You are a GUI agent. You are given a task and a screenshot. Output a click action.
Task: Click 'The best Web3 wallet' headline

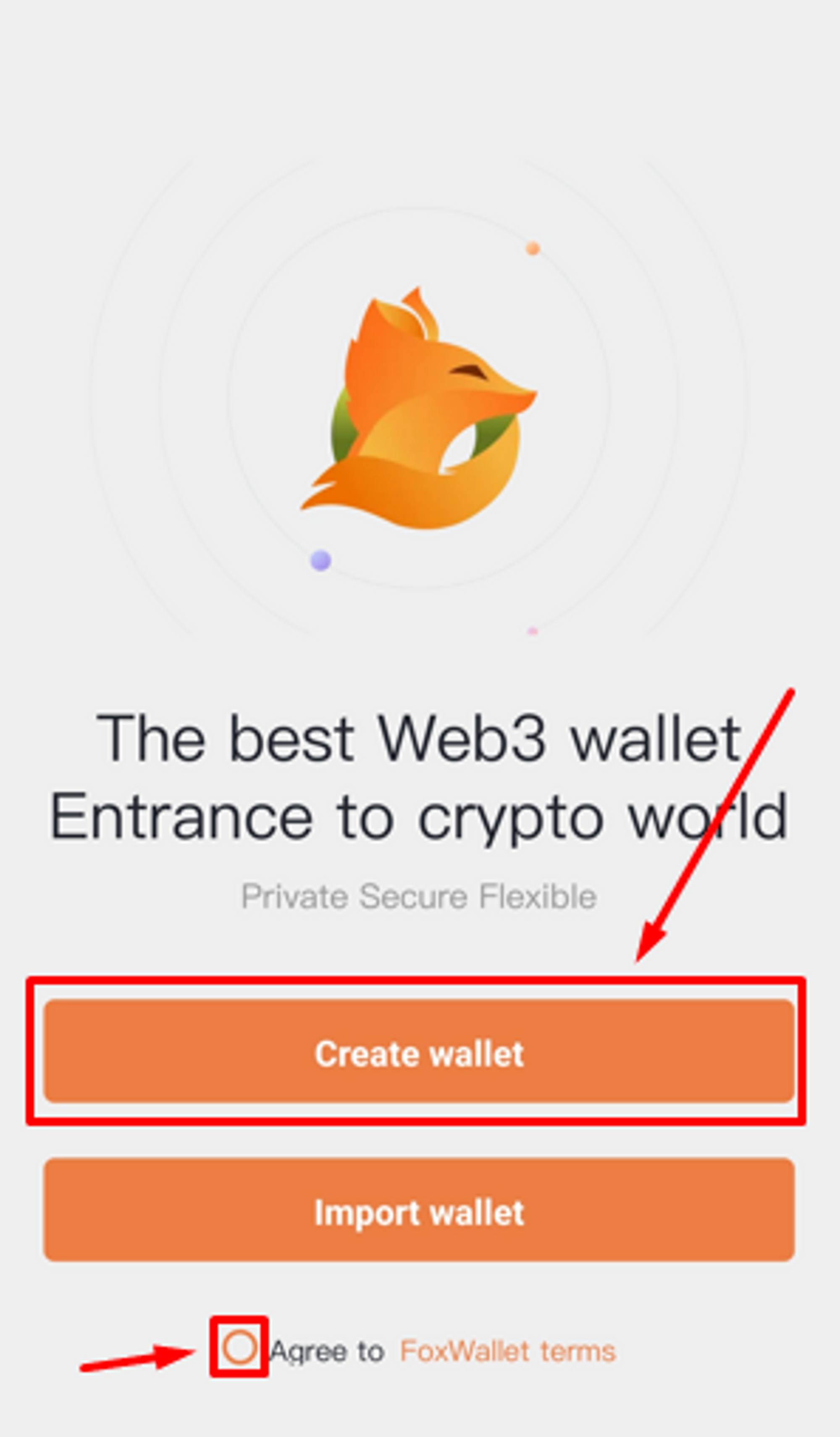click(x=419, y=738)
